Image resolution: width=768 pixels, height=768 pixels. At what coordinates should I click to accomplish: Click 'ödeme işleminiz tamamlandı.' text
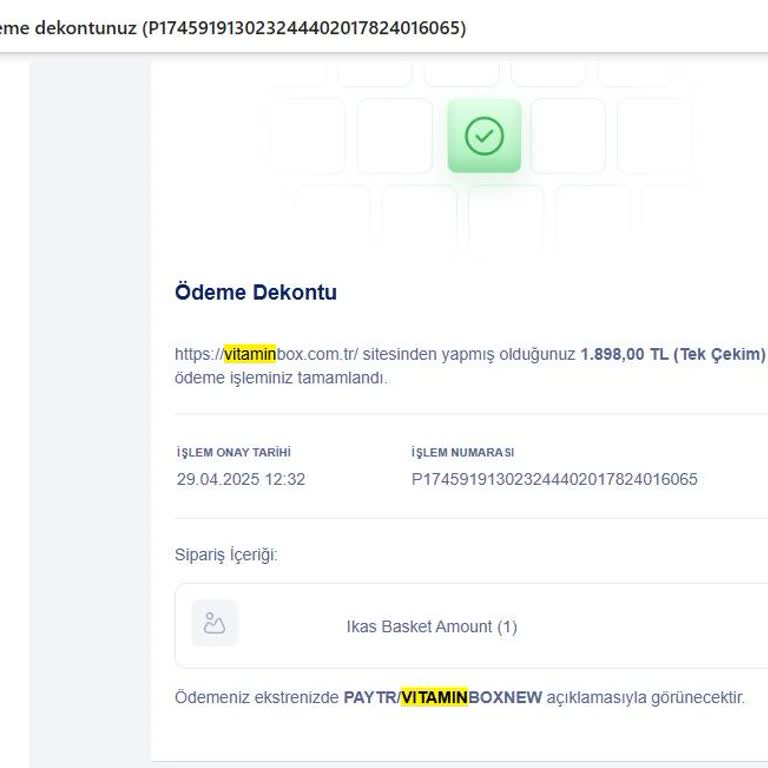tap(281, 378)
